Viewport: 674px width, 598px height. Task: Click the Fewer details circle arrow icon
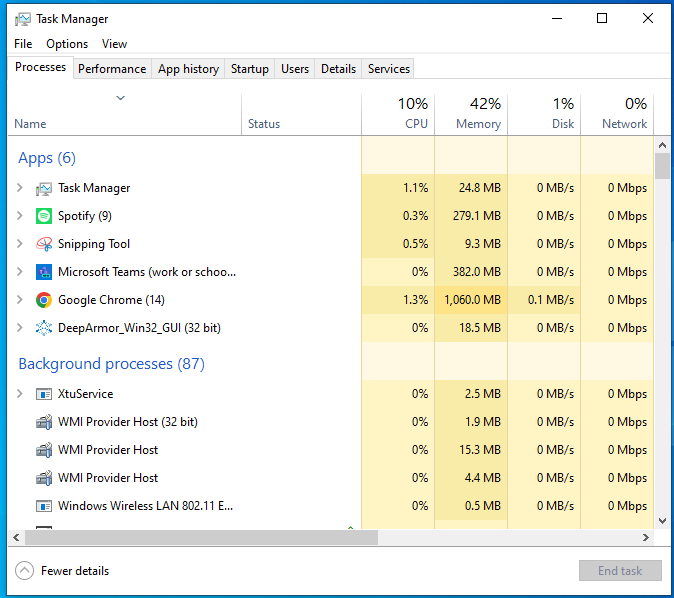[25, 571]
